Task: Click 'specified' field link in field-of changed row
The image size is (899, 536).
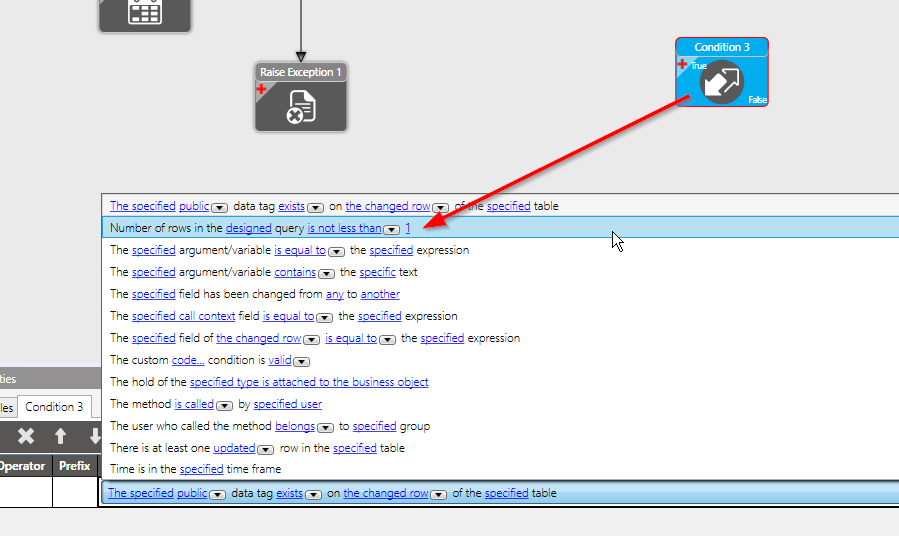Action: point(154,338)
